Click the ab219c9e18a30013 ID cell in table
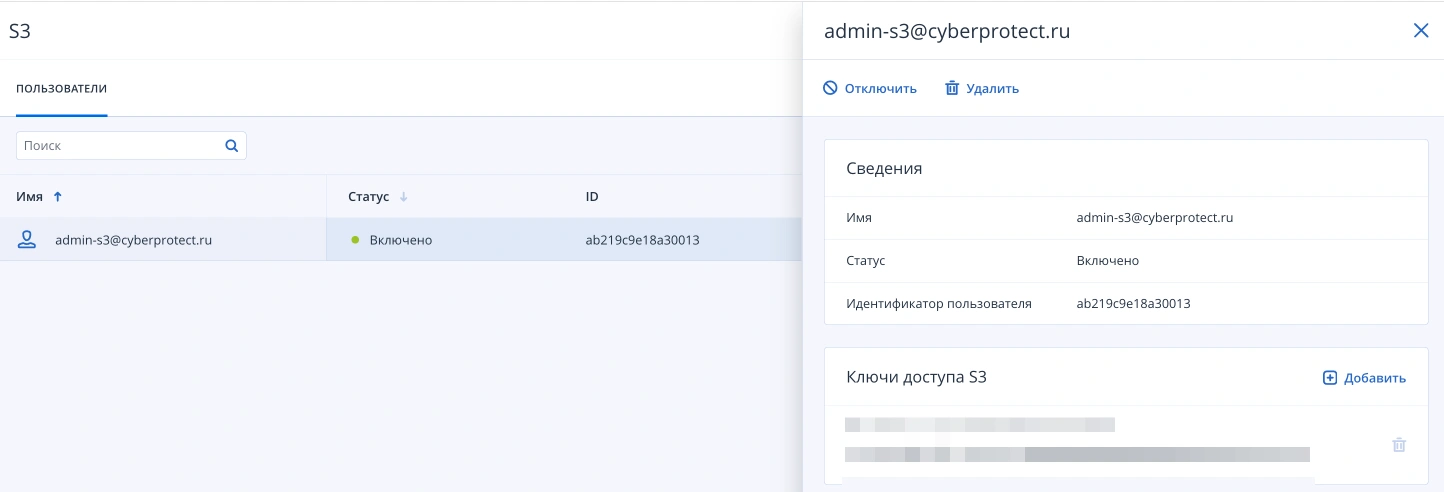Screen dimensions: 1444x492 (643, 240)
